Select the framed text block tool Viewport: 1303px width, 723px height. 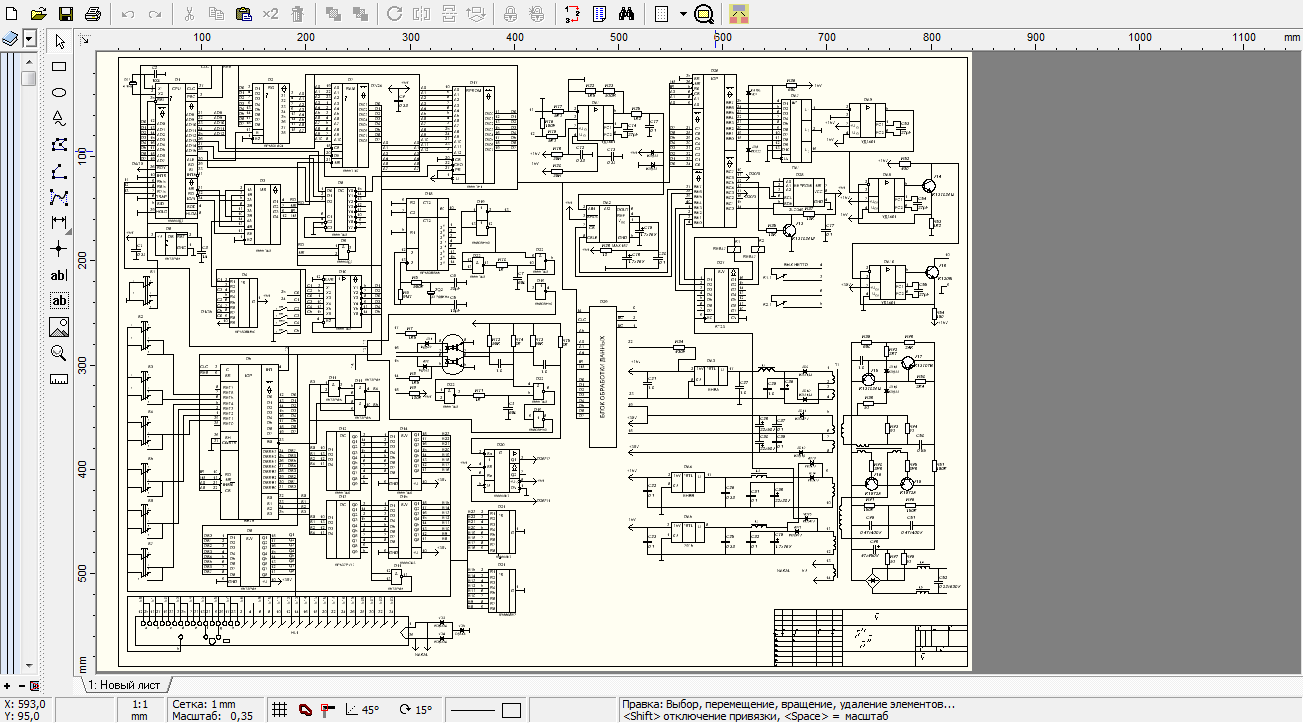pos(59,300)
